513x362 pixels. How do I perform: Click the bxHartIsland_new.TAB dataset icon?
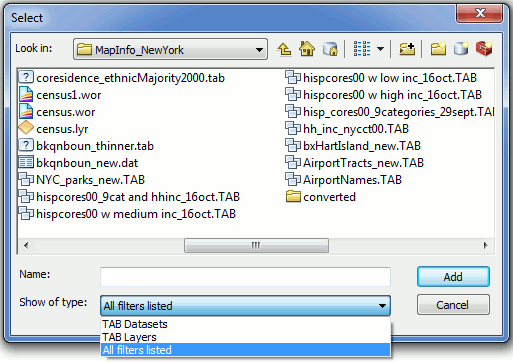(293, 146)
